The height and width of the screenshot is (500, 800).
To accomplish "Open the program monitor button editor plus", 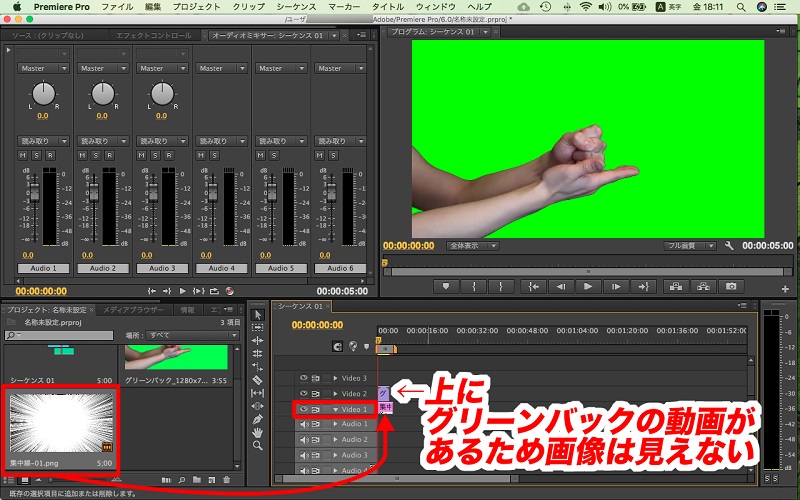I will click(785, 289).
